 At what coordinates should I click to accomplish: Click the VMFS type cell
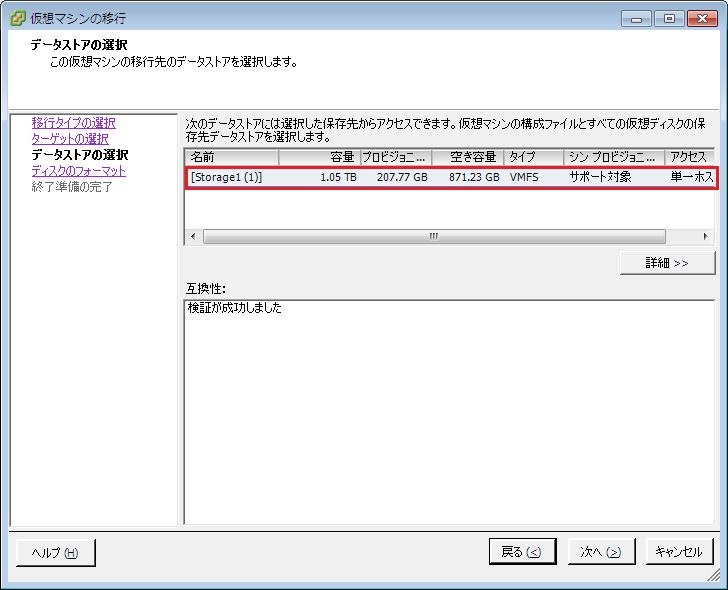pos(524,177)
